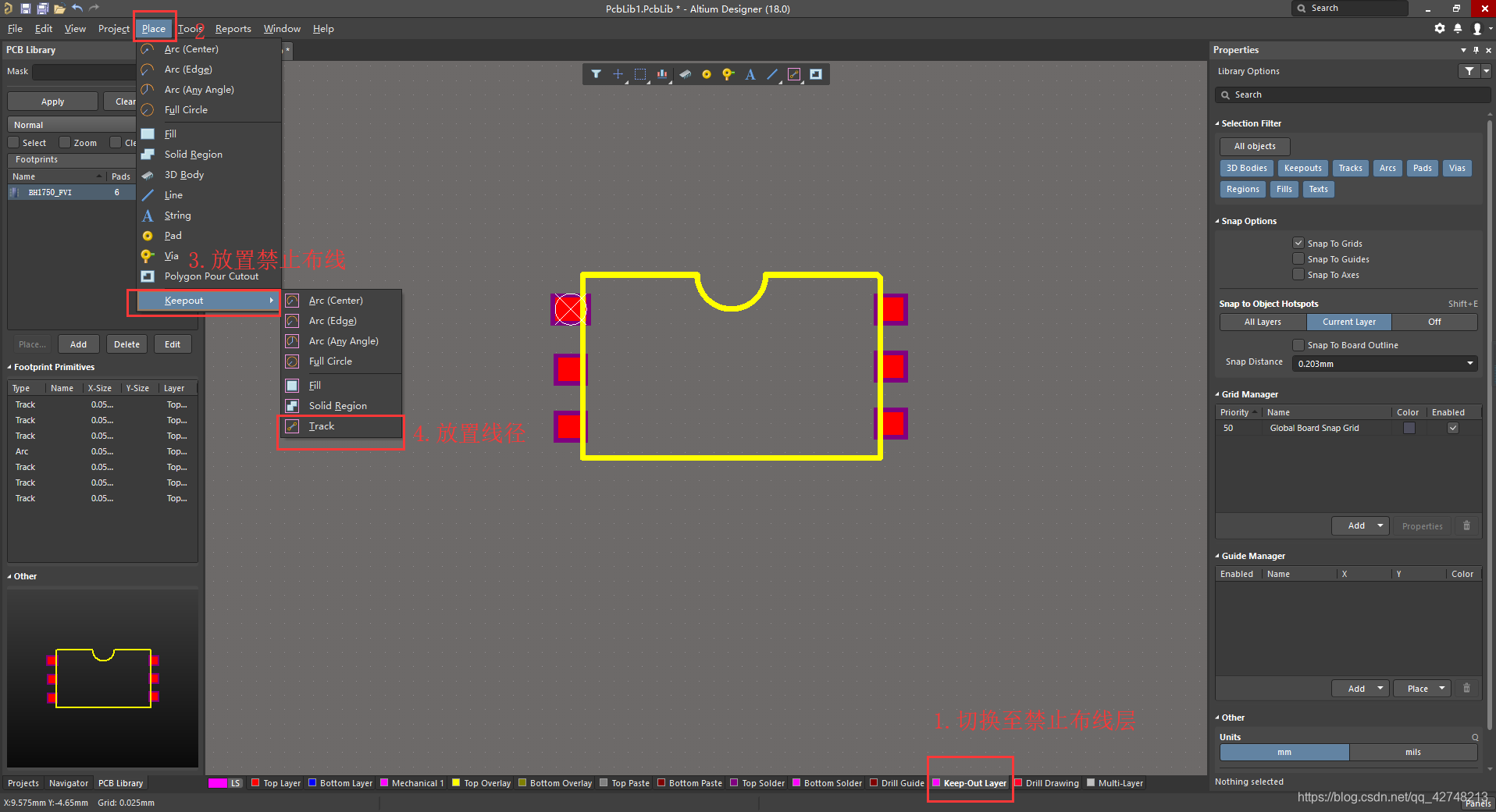
Task: Switch to the Keep-Out Layer tab
Action: [974, 783]
